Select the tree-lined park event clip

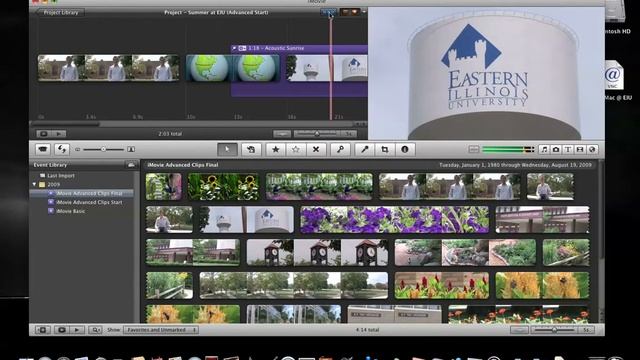click(x=293, y=285)
